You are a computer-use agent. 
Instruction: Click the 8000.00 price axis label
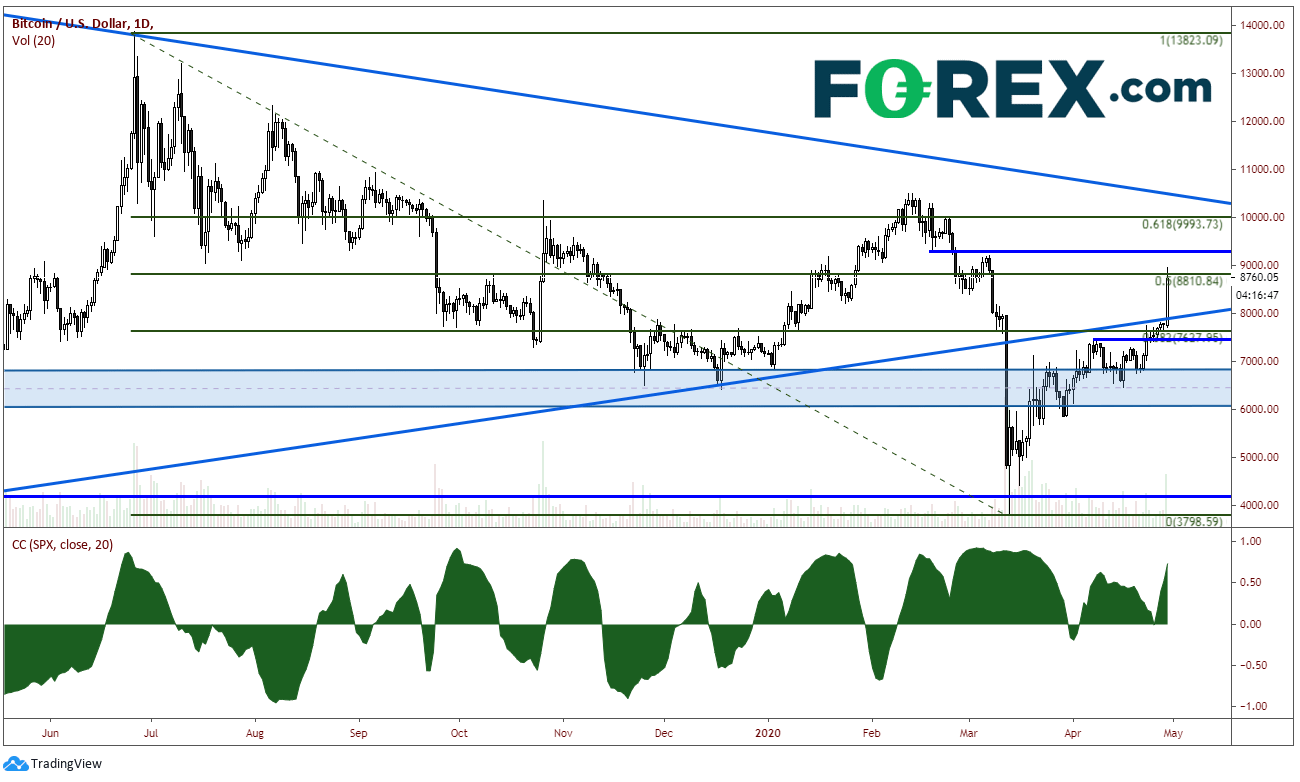[1261, 314]
